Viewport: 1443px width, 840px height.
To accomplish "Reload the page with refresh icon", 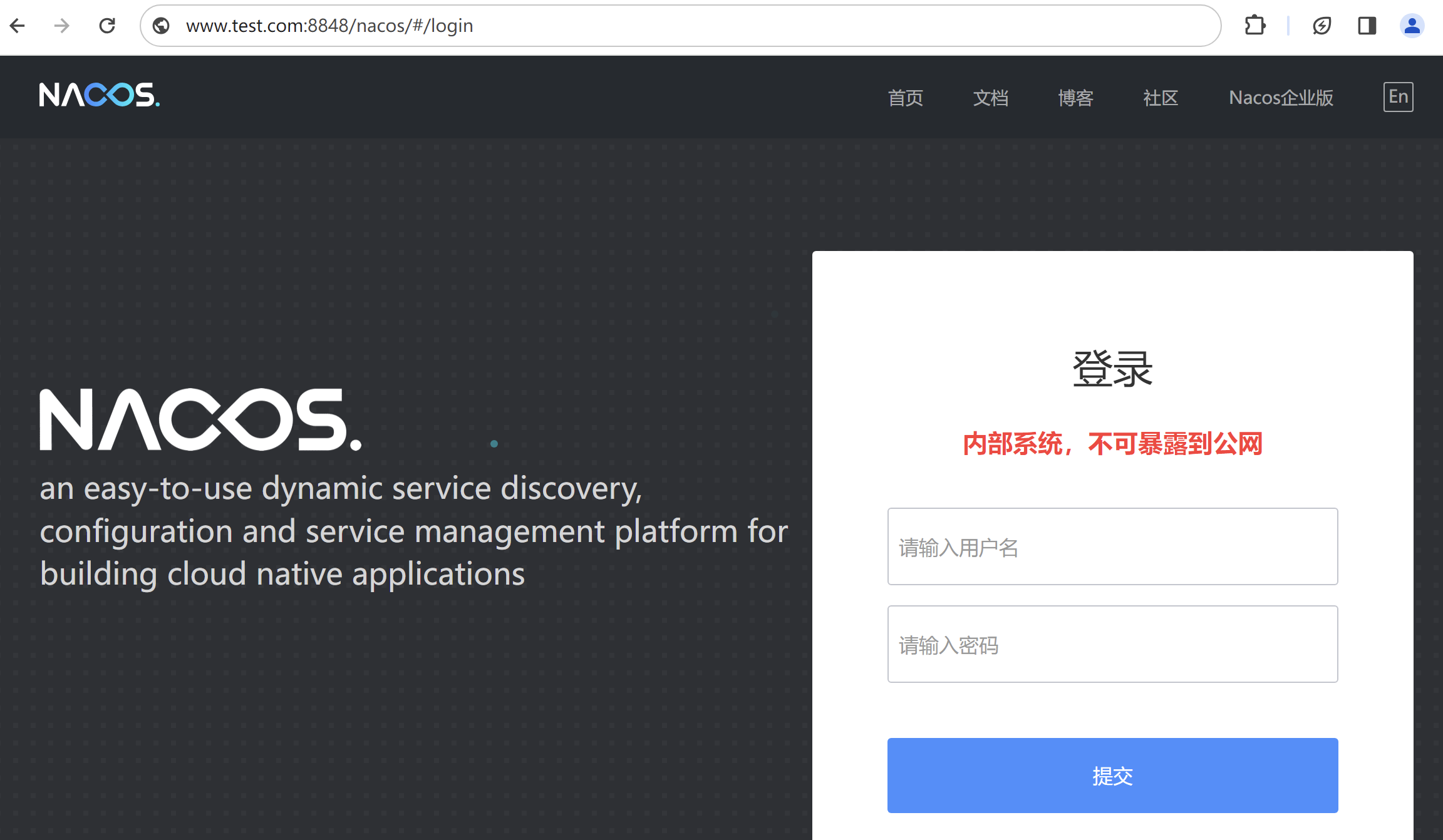I will [x=107, y=26].
